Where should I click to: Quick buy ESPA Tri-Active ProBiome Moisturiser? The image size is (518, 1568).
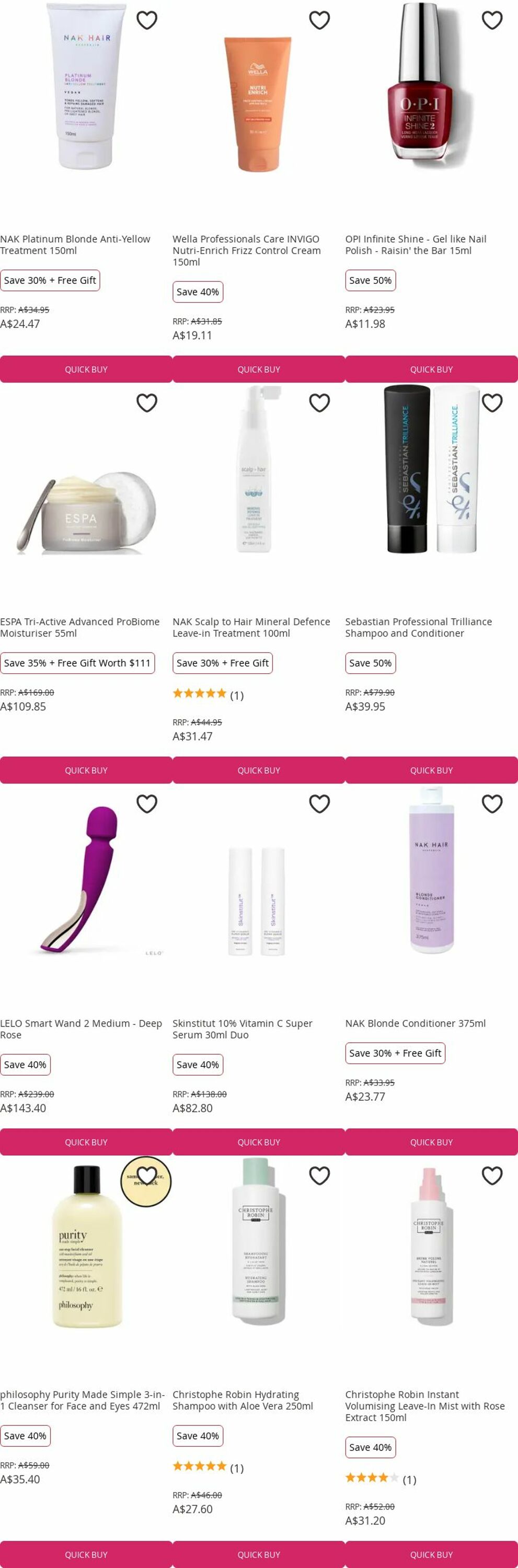(86, 770)
